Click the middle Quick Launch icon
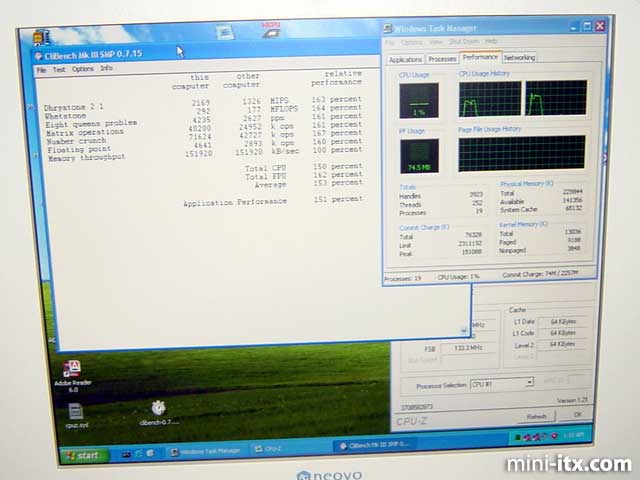Screen dimensions: 640x480 138,453
